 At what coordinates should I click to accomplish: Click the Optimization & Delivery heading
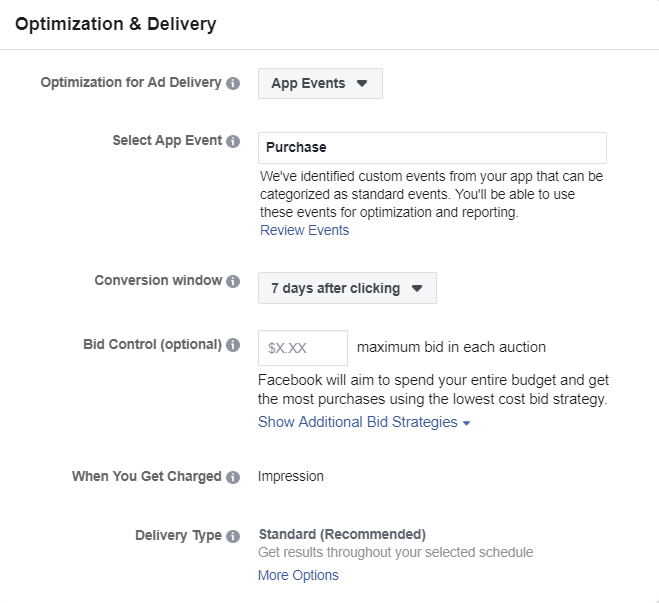[x=115, y=22]
